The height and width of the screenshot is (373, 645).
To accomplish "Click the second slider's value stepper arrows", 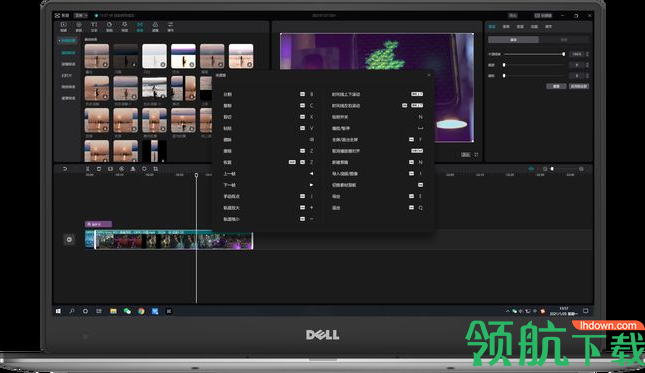I will pos(587,65).
